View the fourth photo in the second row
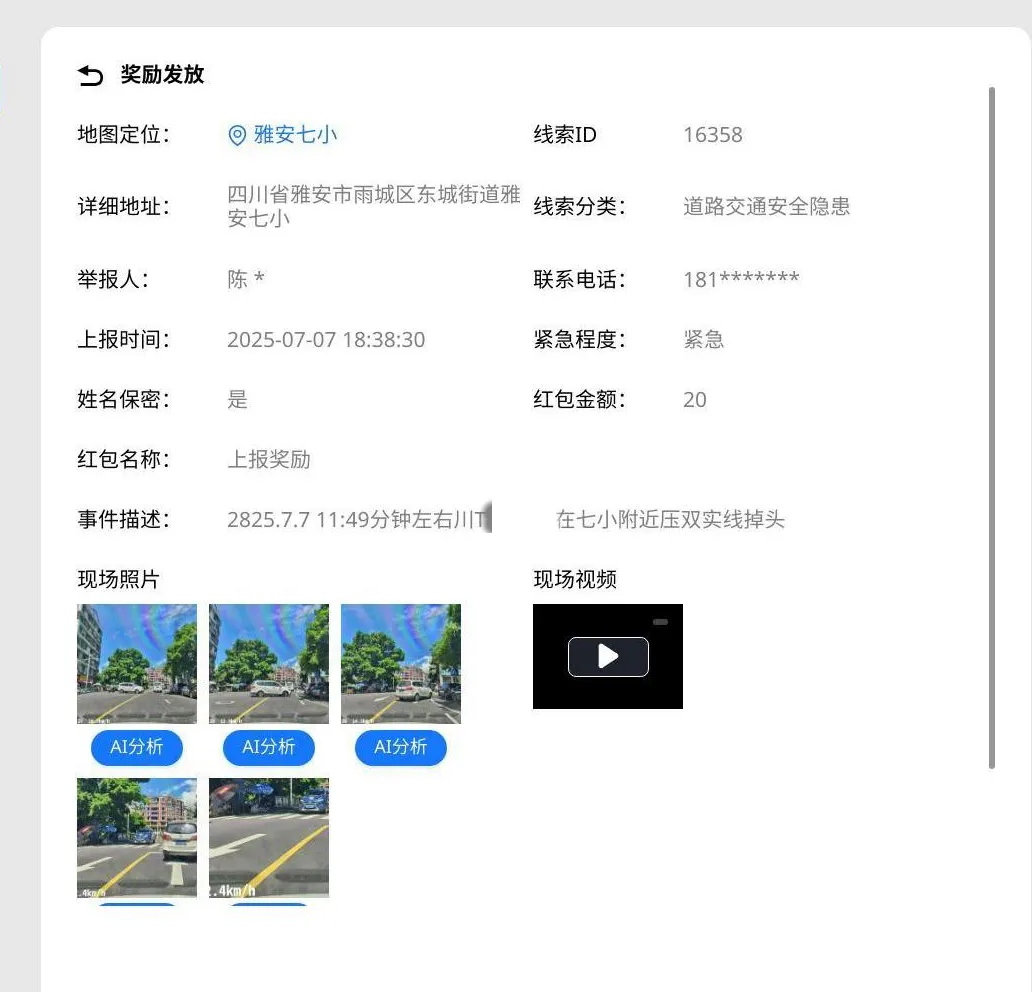 click(x=137, y=837)
